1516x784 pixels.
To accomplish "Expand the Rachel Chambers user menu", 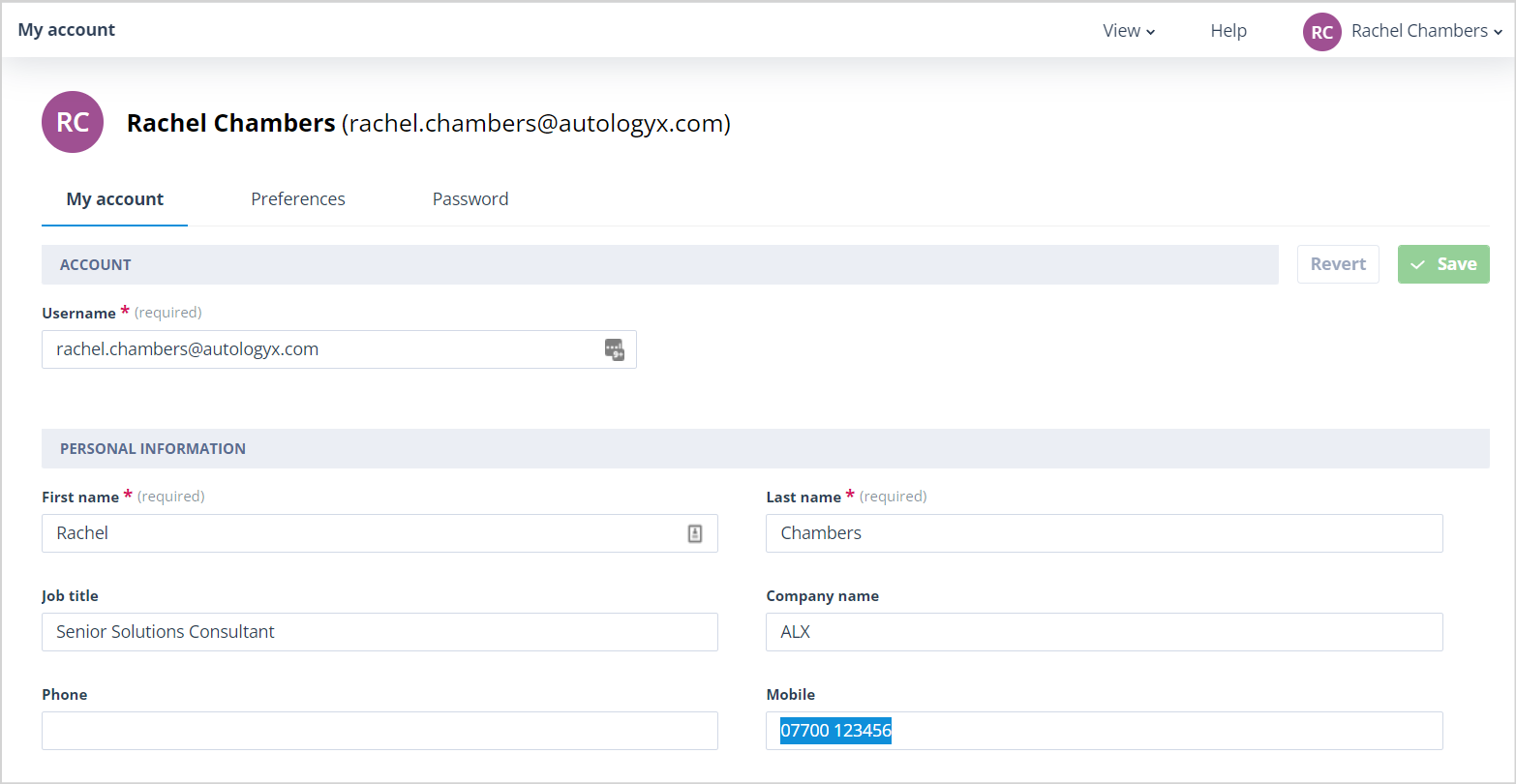I will point(1426,31).
